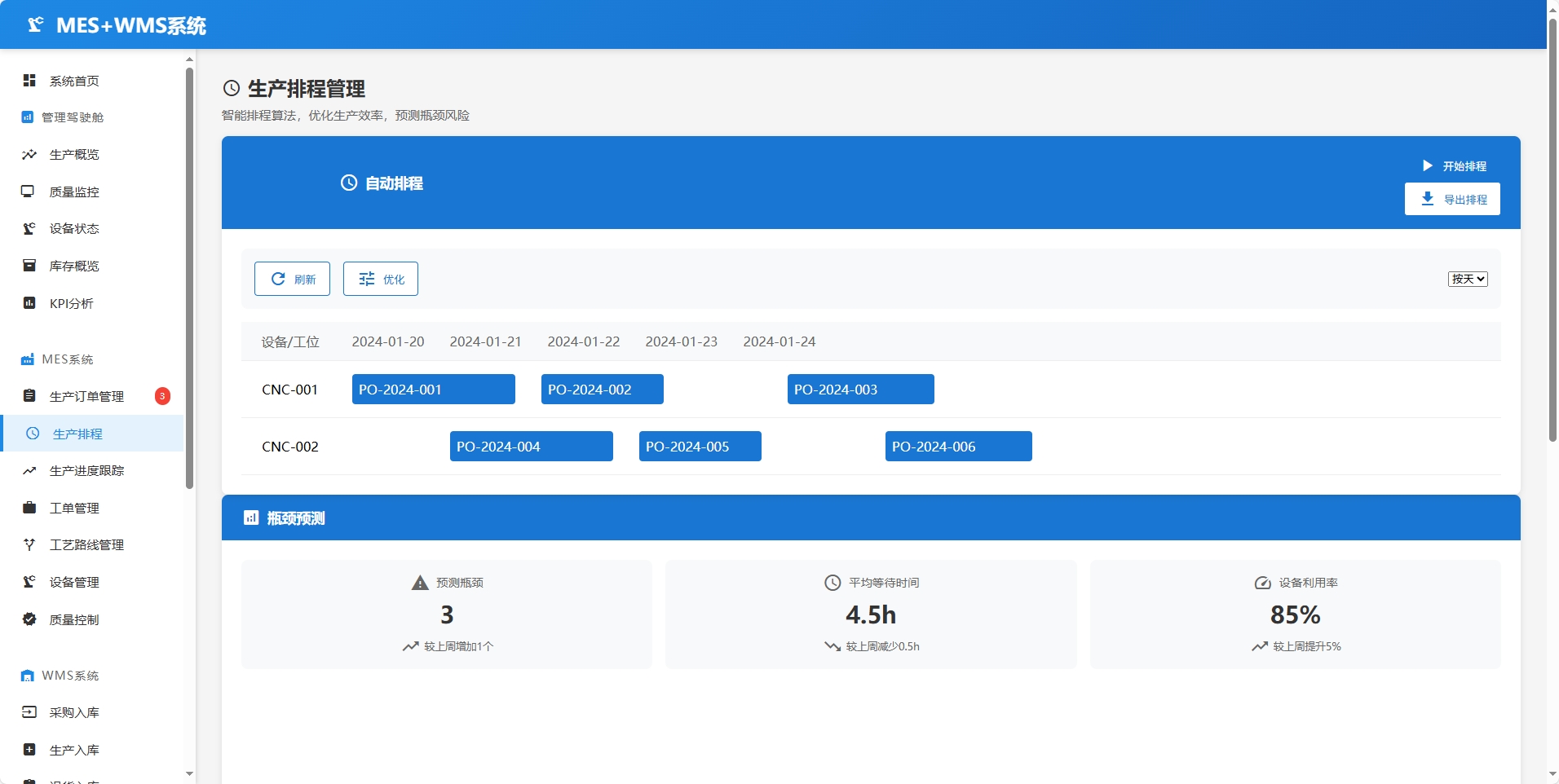Refresh the schedule with 刷新 button

point(292,279)
